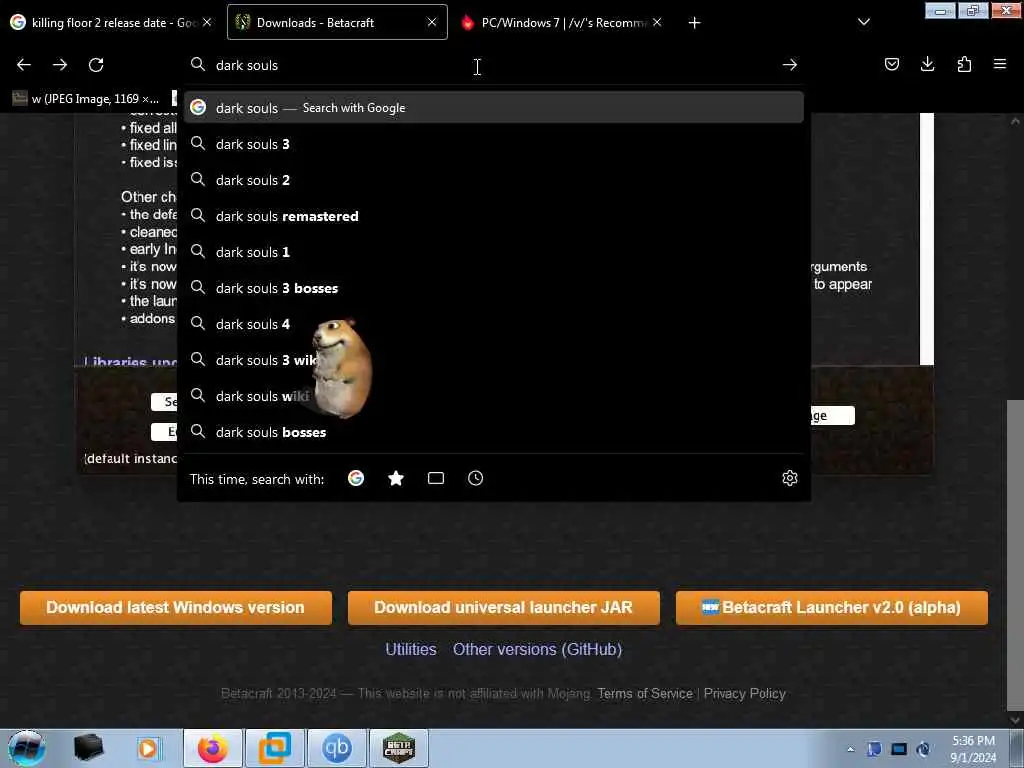
Task: Open media player taskbar icon
Action: 149,748
